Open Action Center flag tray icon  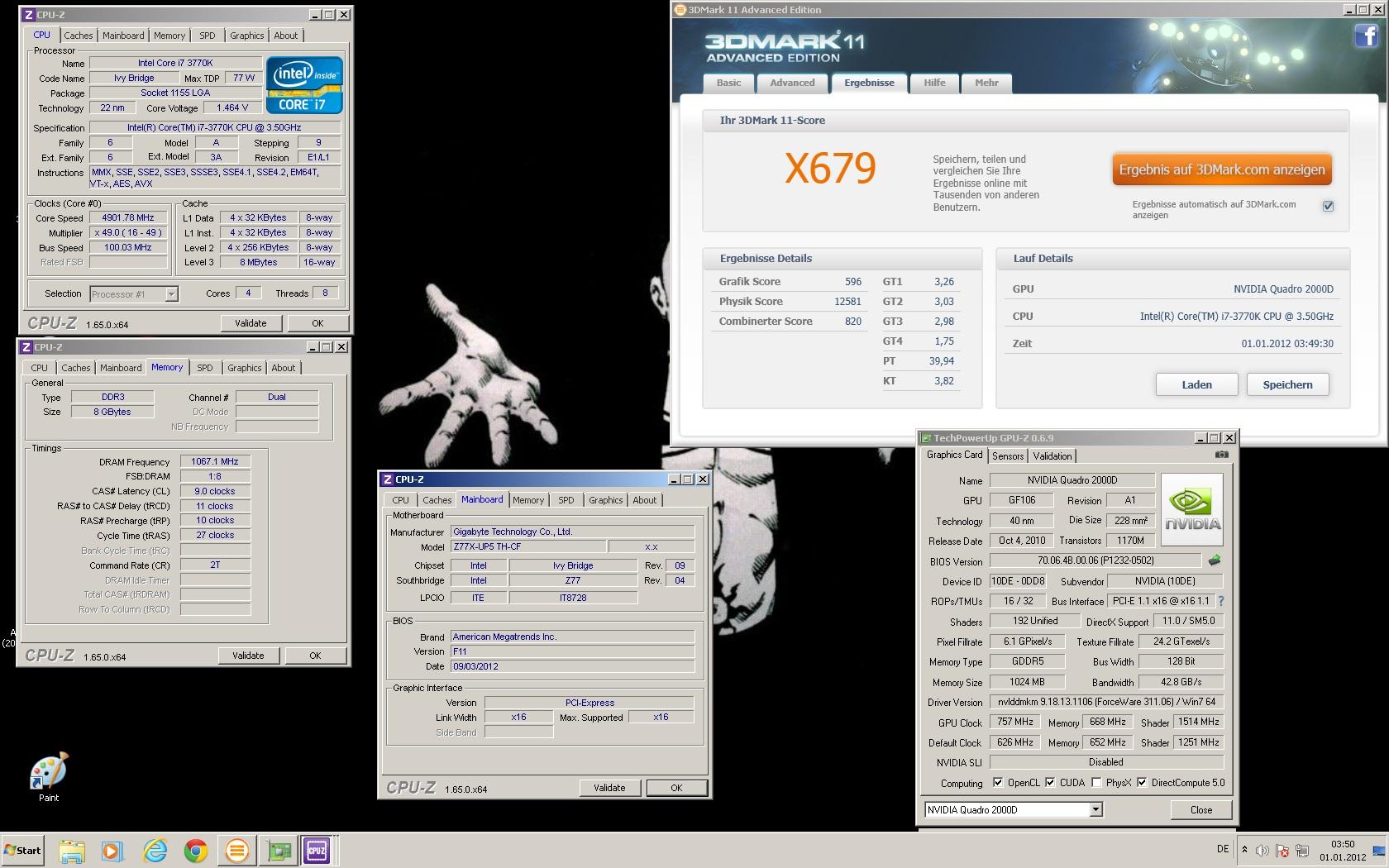coord(1282,851)
